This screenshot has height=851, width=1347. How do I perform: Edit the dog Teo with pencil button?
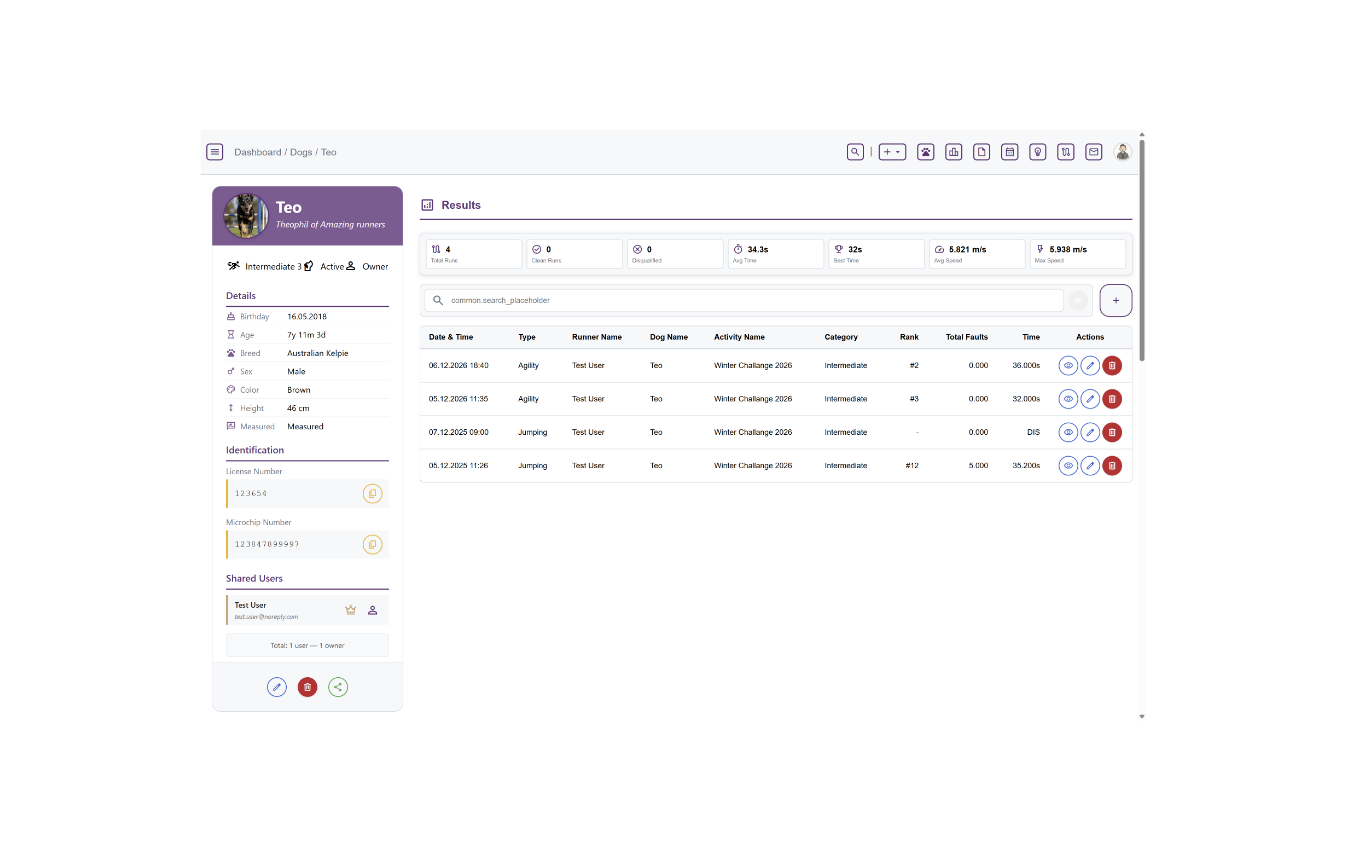(x=277, y=687)
